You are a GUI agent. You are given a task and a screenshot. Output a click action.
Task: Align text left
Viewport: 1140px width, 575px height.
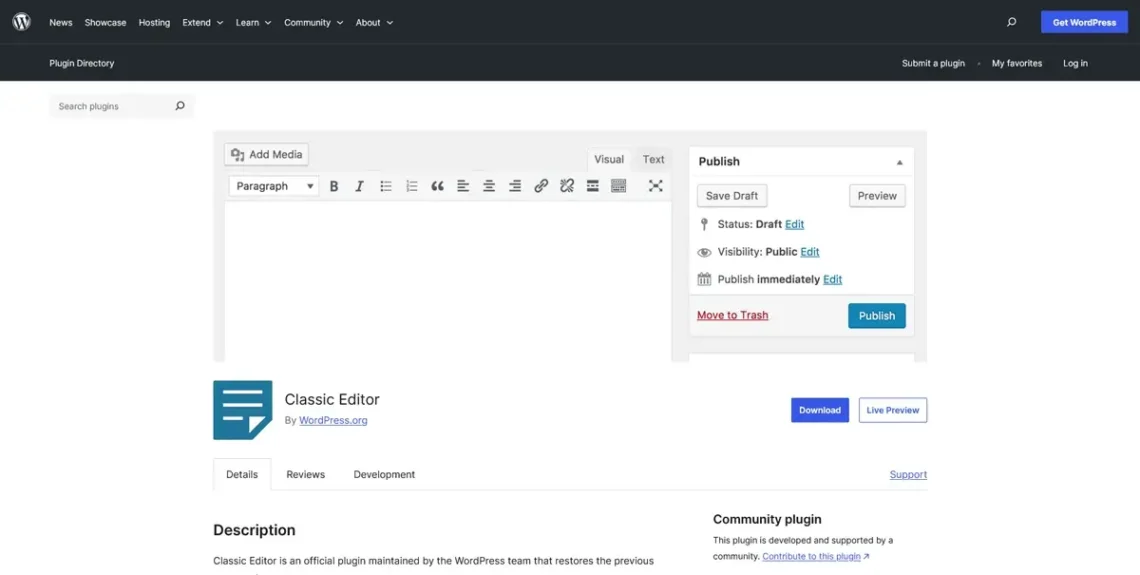463,186
